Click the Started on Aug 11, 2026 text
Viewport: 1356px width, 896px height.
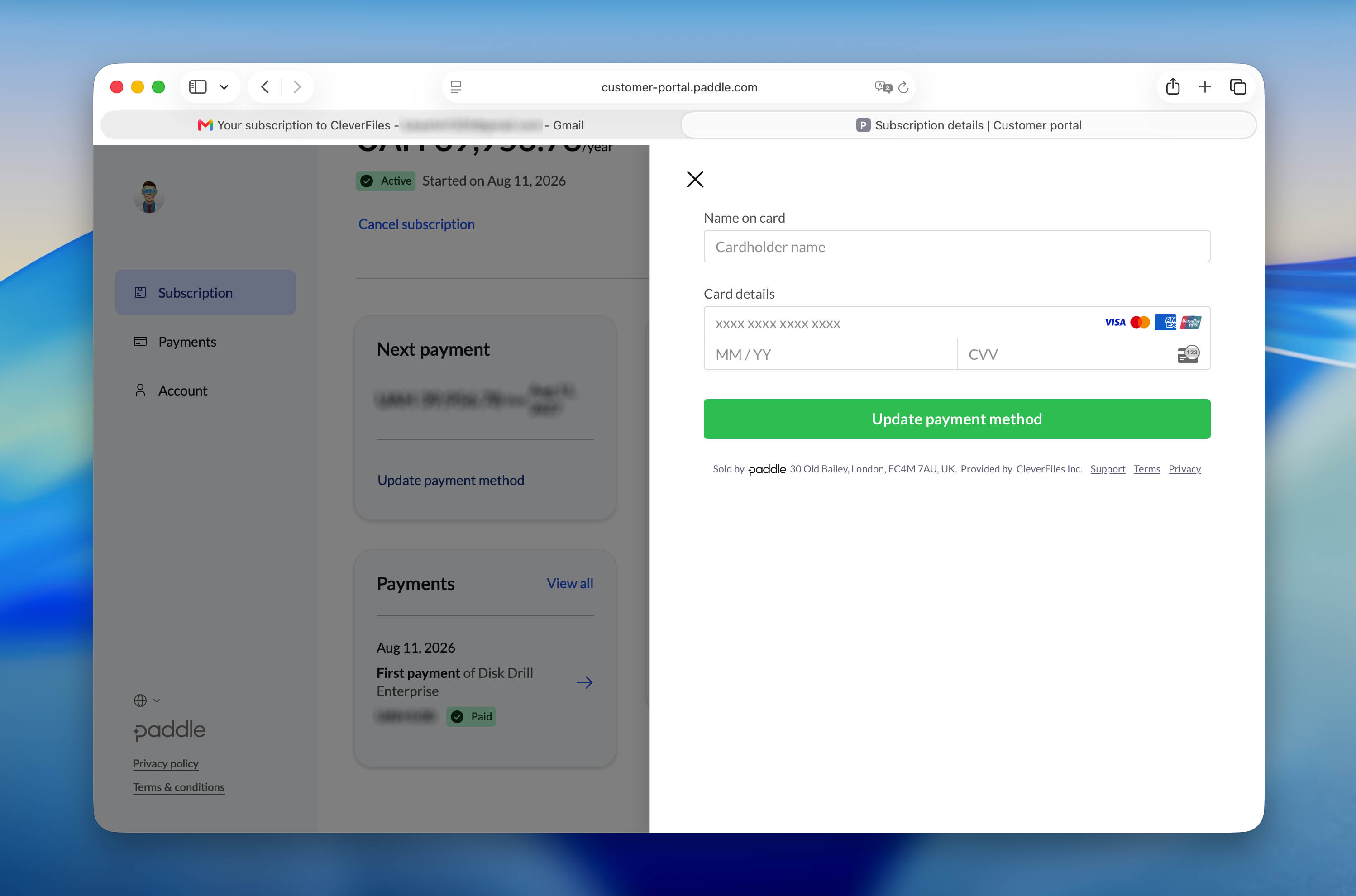[494, 181]
